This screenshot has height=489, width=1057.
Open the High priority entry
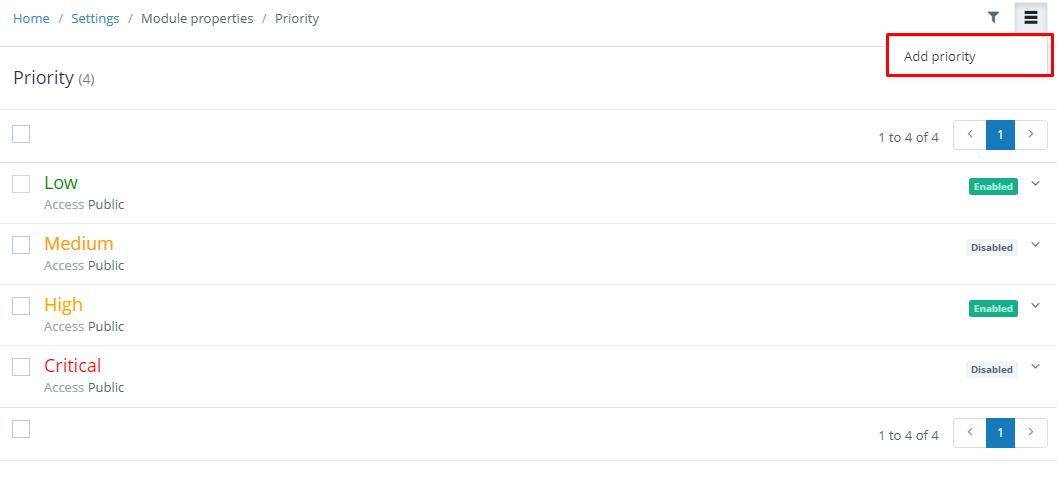click(63, 304)
